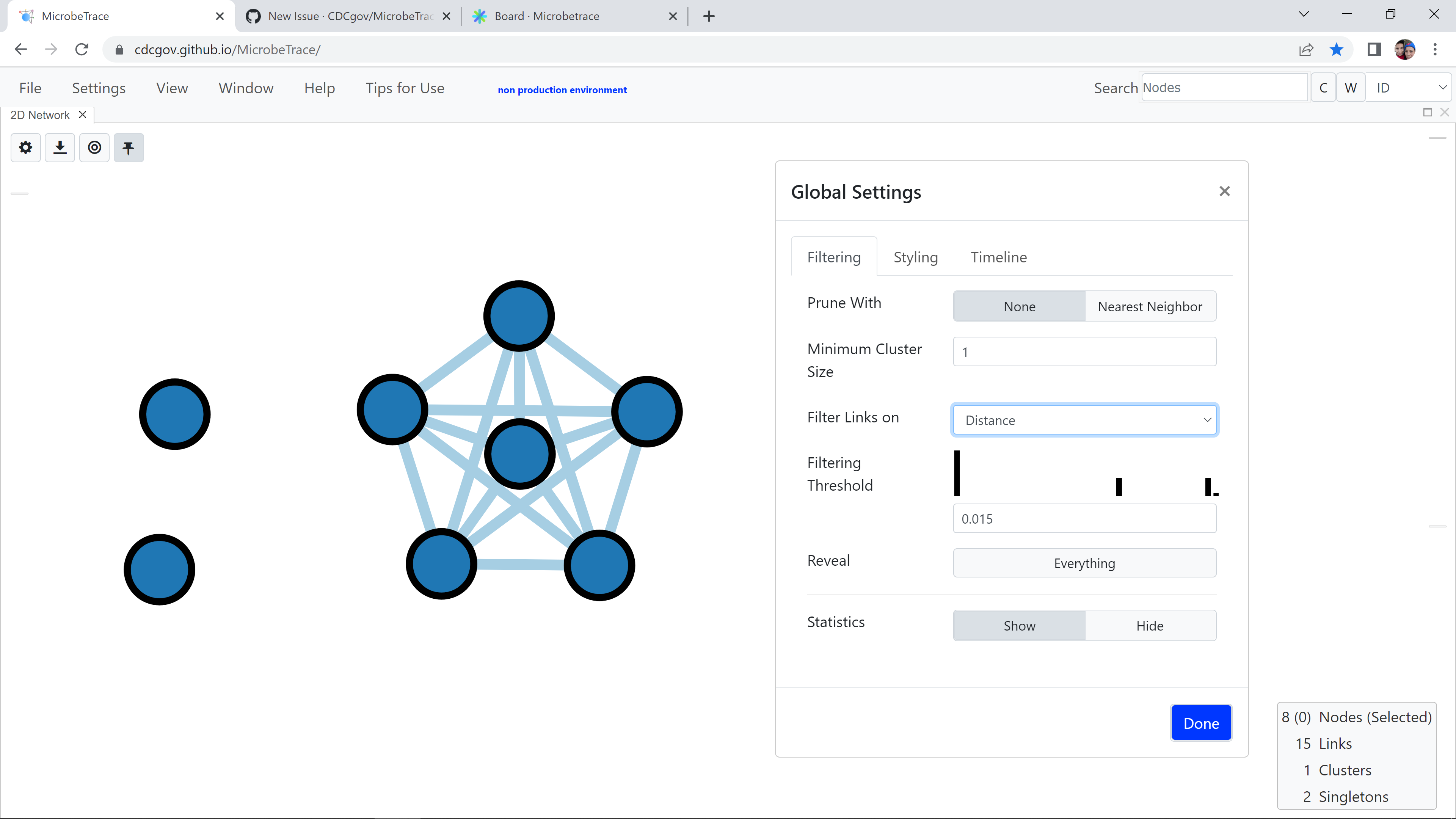Toggle the pin network layout icon
Screen dimensions: 1456x819
point(129,147)
